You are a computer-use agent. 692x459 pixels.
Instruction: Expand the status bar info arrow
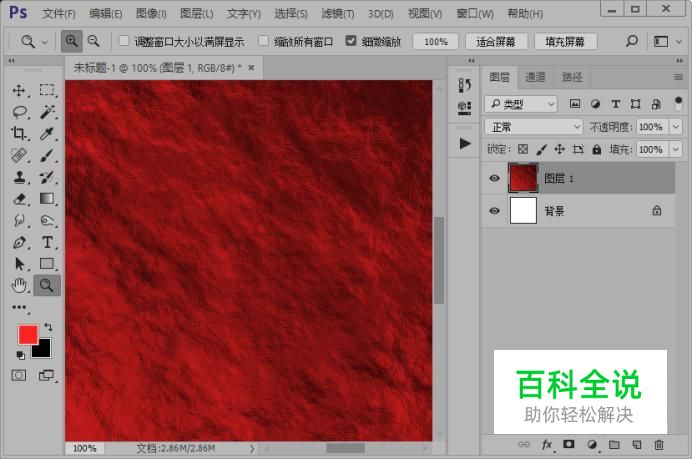252,448
